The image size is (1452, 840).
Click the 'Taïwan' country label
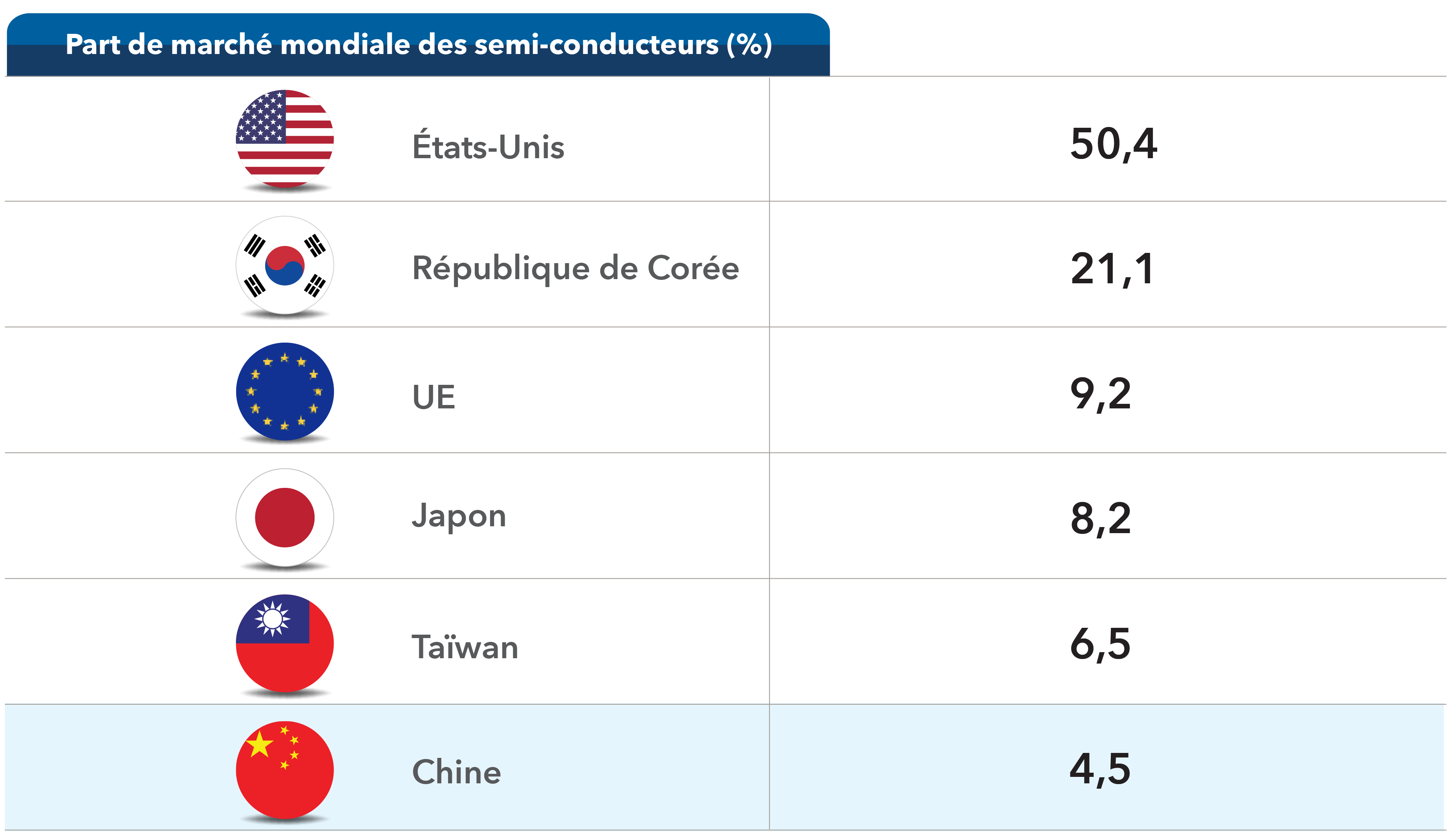pyautogui.click(x=465, y=646)
